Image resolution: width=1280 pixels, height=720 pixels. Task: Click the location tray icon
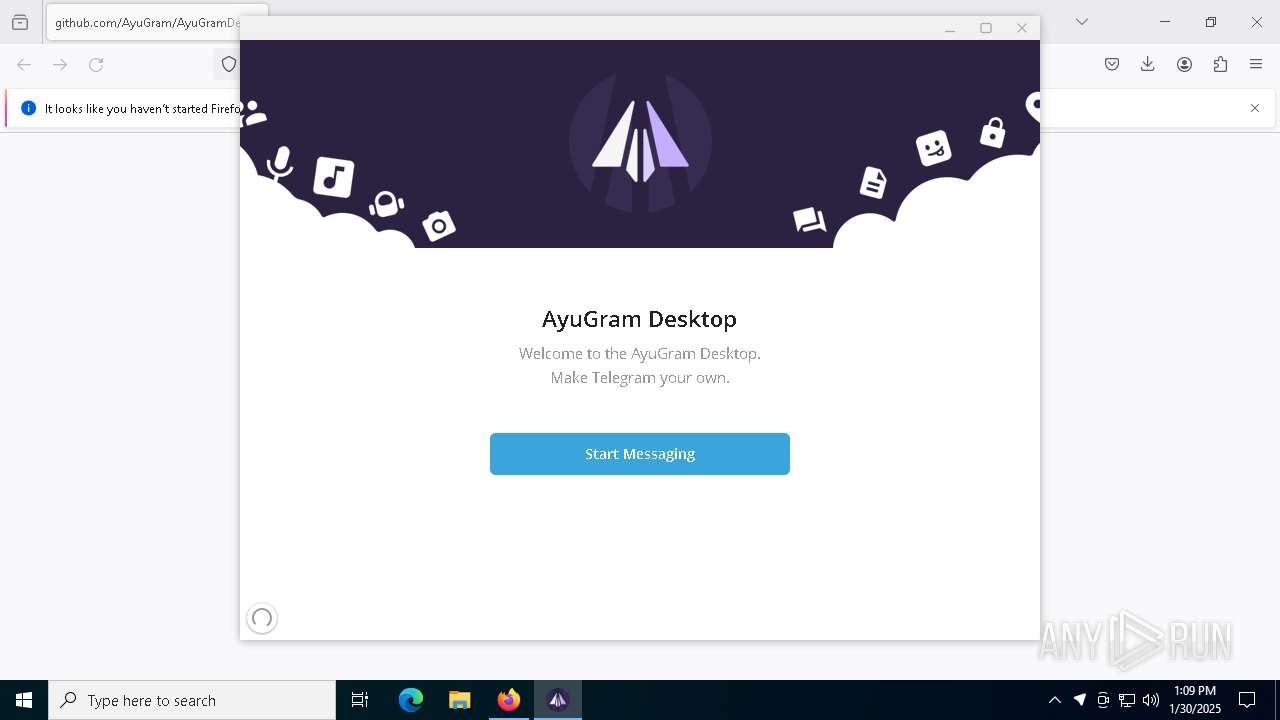(1080, 700)
